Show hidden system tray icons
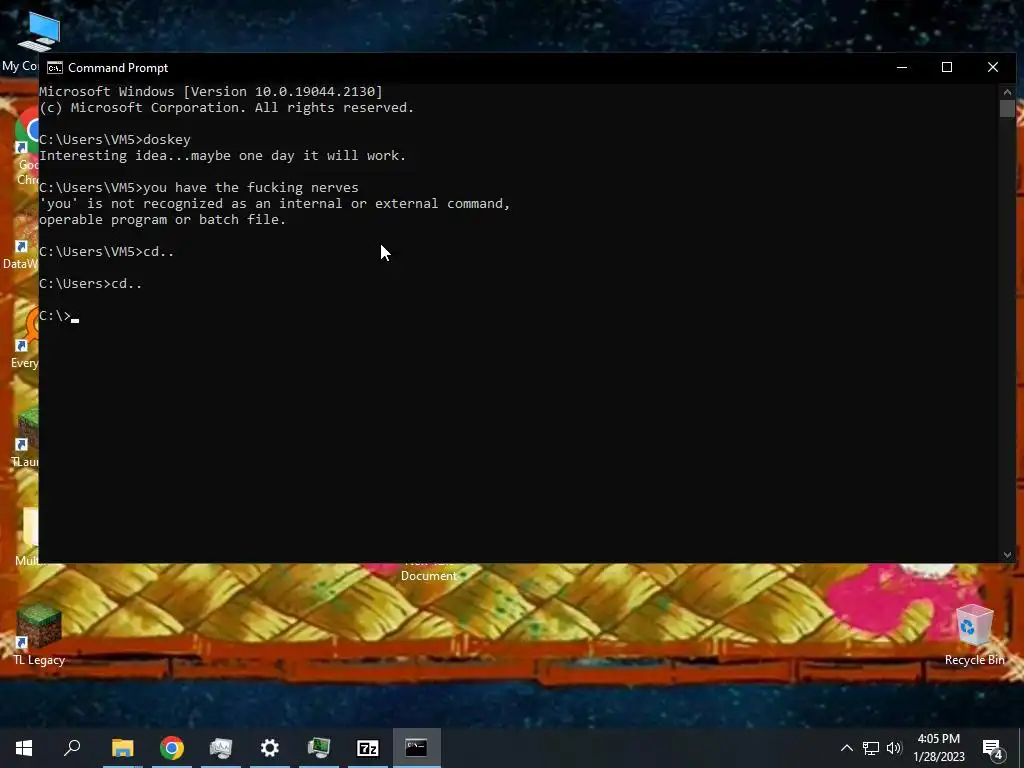 pos(846,748)
